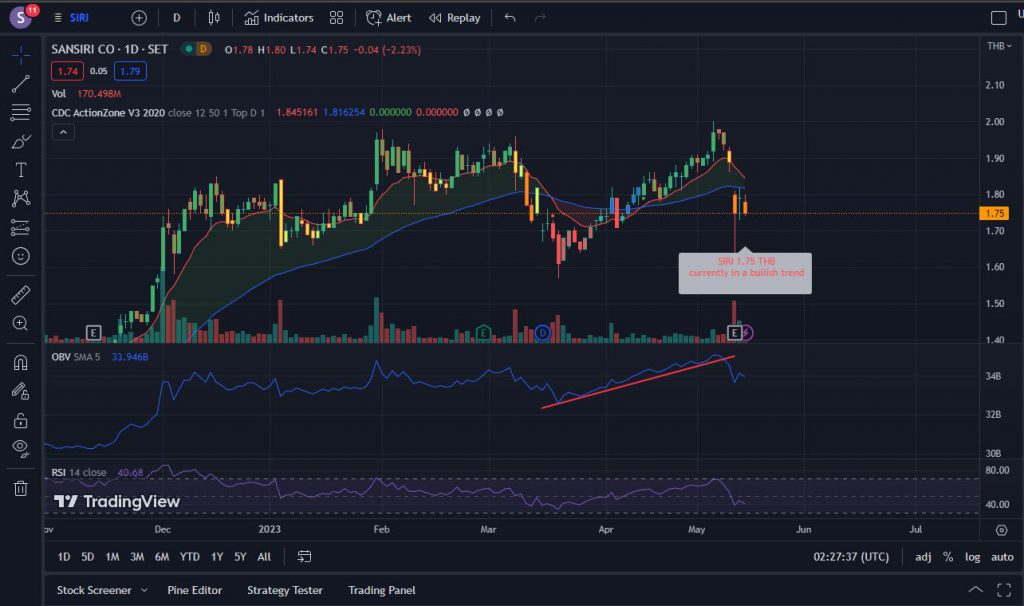This screenshot has width=1024, height=606.
Task: Open the emoji icons picker
Action: click(21, 256)
